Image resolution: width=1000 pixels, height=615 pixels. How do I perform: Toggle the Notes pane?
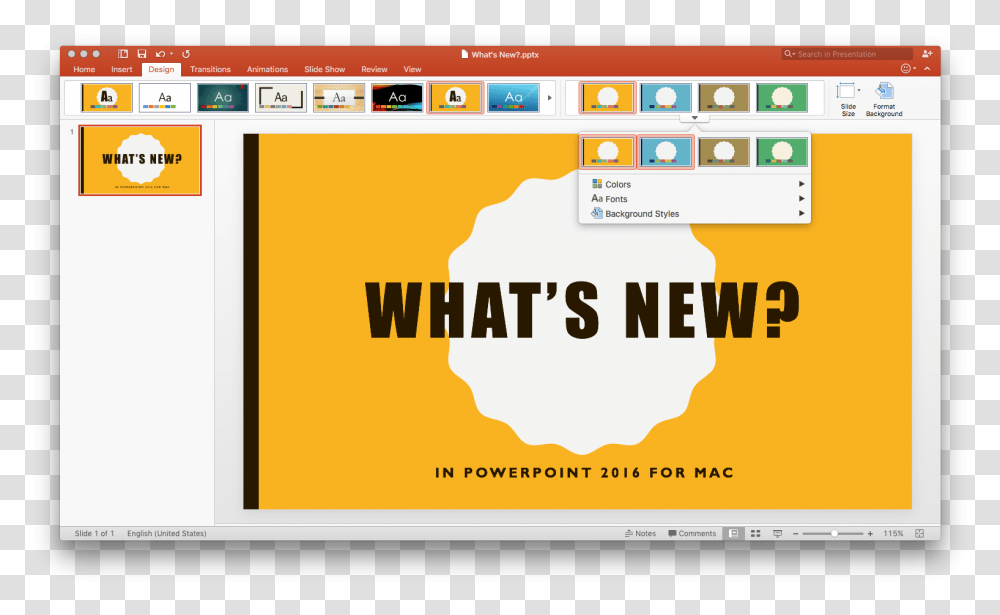(x=640, y=533)
